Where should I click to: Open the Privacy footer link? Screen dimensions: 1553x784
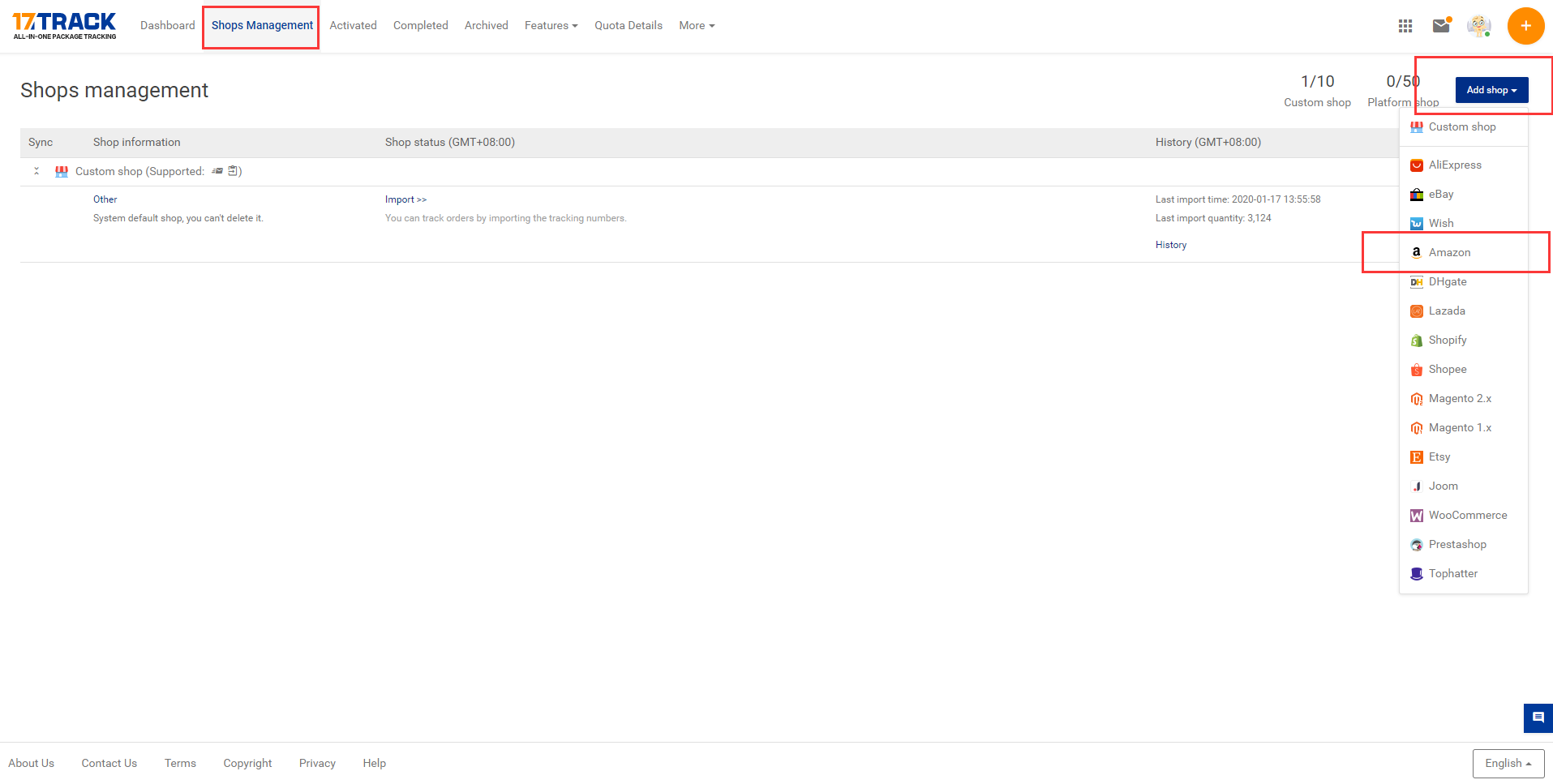click(317, 764)
